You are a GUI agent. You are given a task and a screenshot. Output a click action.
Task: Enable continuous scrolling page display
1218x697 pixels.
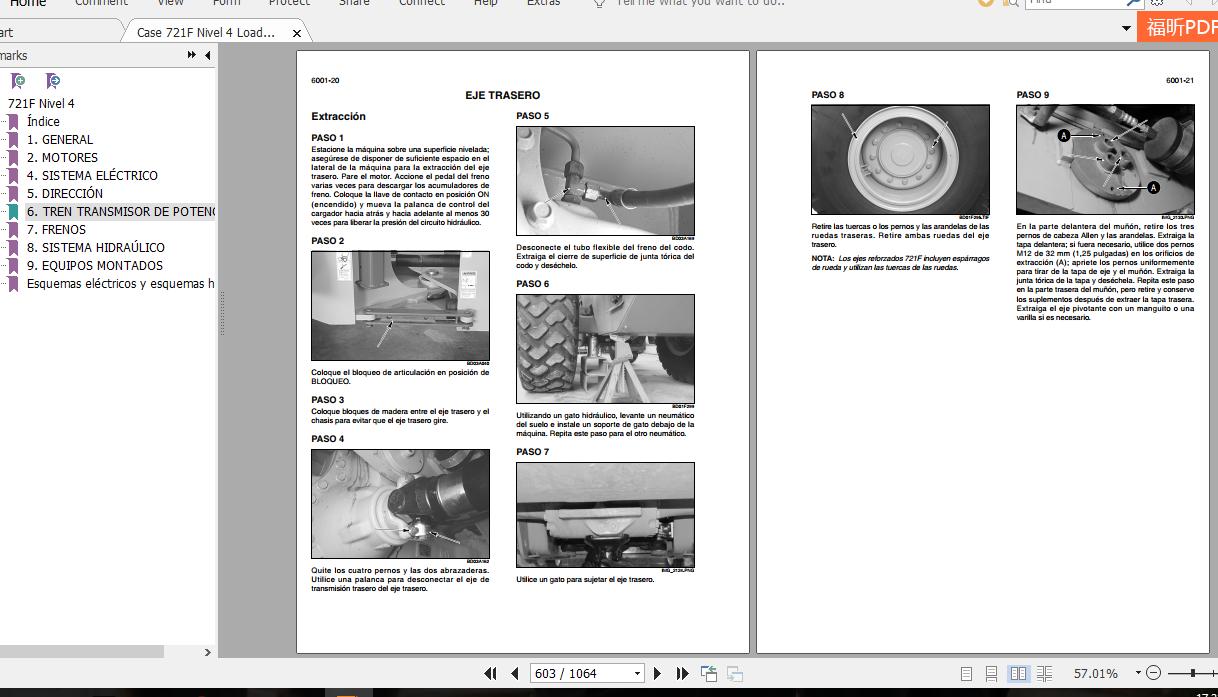tap(991, 672)
